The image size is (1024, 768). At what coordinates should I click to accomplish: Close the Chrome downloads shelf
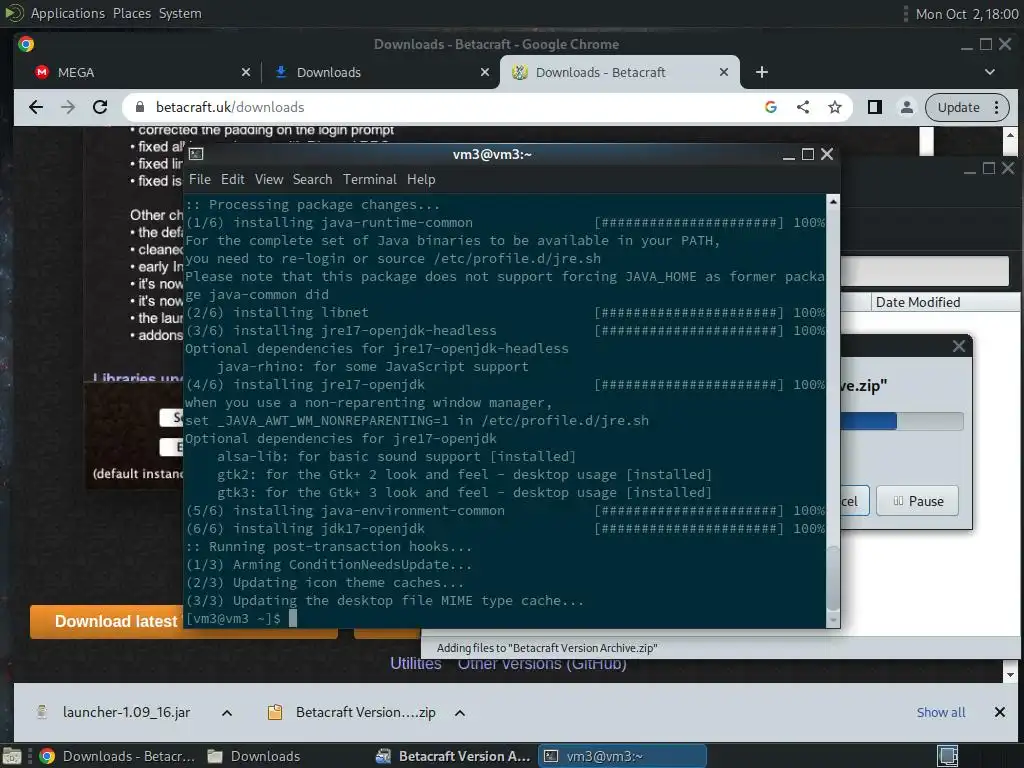(x=999, y=712)
